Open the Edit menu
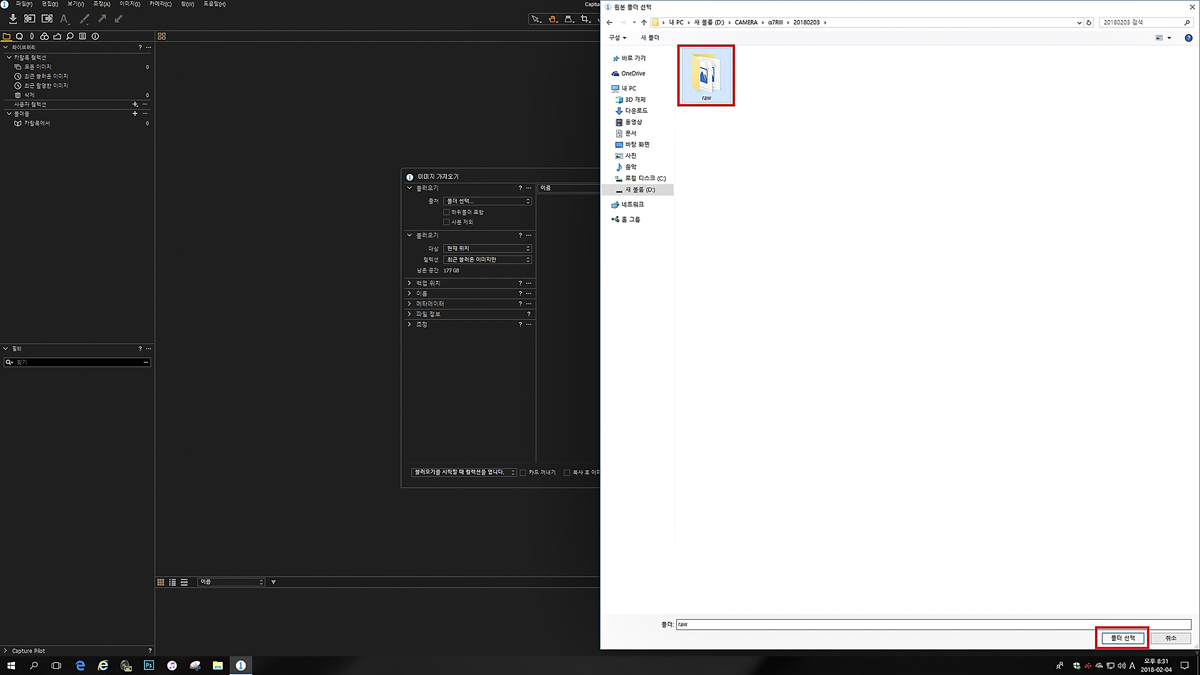The width and height of the screenshot is (1200, 675). 49,4
